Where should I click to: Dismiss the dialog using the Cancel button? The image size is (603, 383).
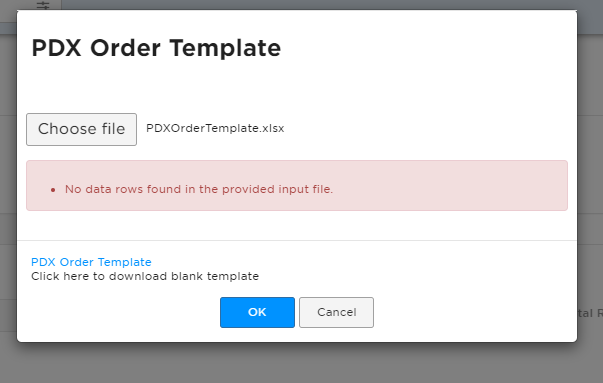click(336, 312)
